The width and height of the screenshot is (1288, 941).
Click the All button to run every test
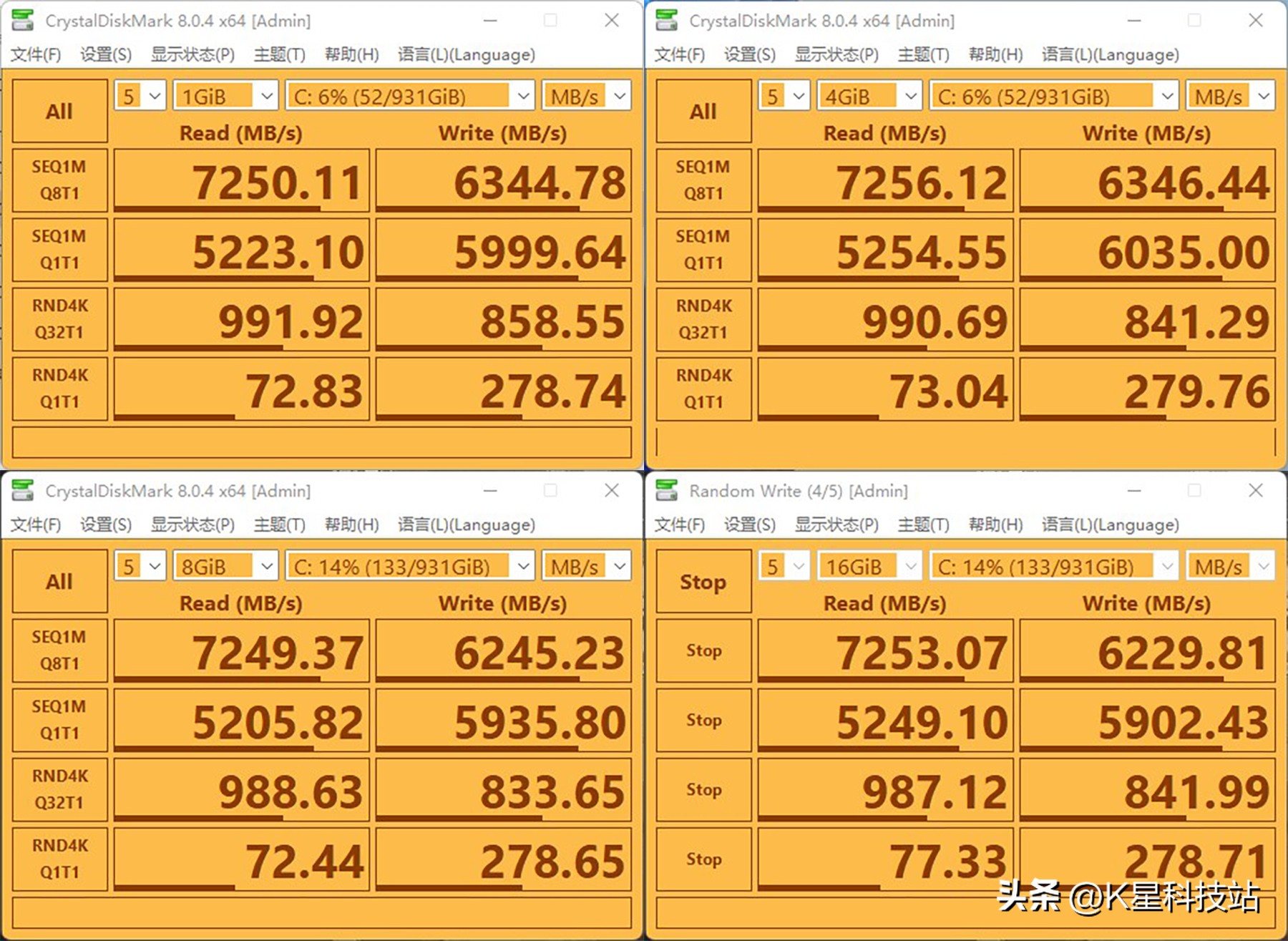[59, 111]
